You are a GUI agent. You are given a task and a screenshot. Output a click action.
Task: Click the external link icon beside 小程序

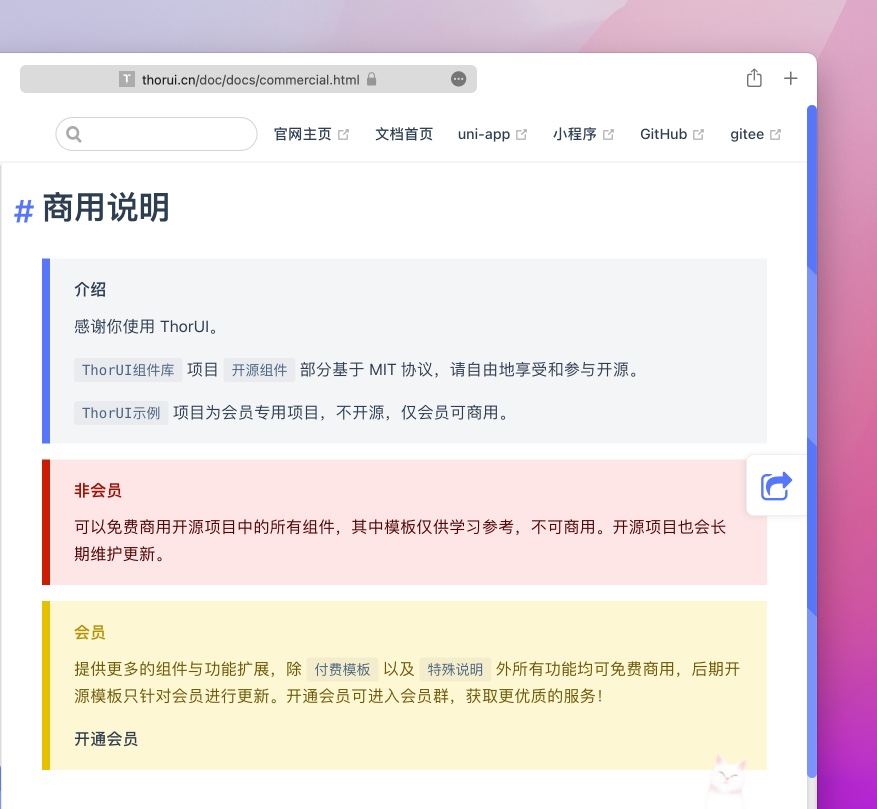pos(609,135)
